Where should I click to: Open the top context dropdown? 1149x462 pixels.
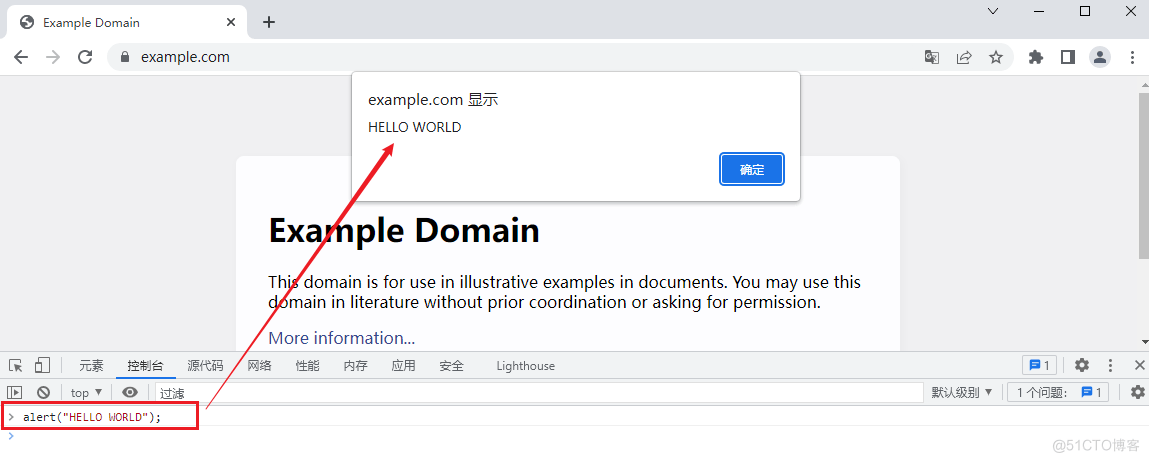[x=86, y=392]
